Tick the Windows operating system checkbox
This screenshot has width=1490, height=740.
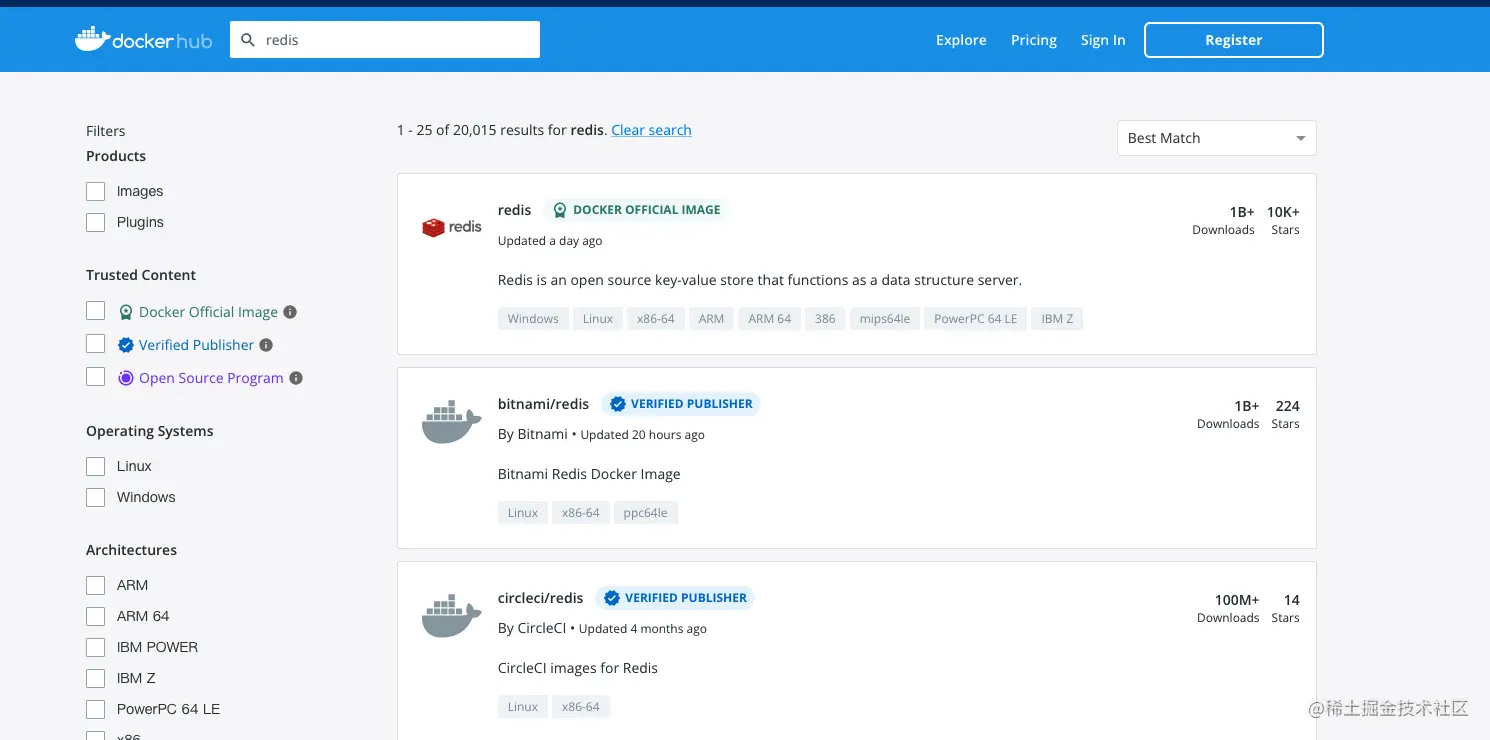[96, 498]
